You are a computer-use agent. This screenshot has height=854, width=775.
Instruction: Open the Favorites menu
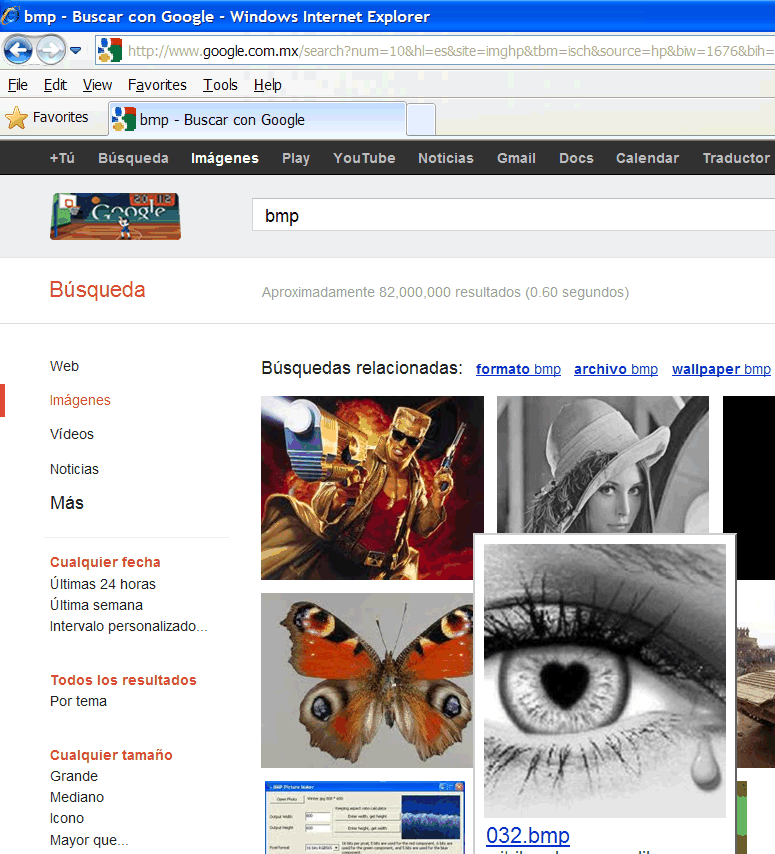click(157, 85)
